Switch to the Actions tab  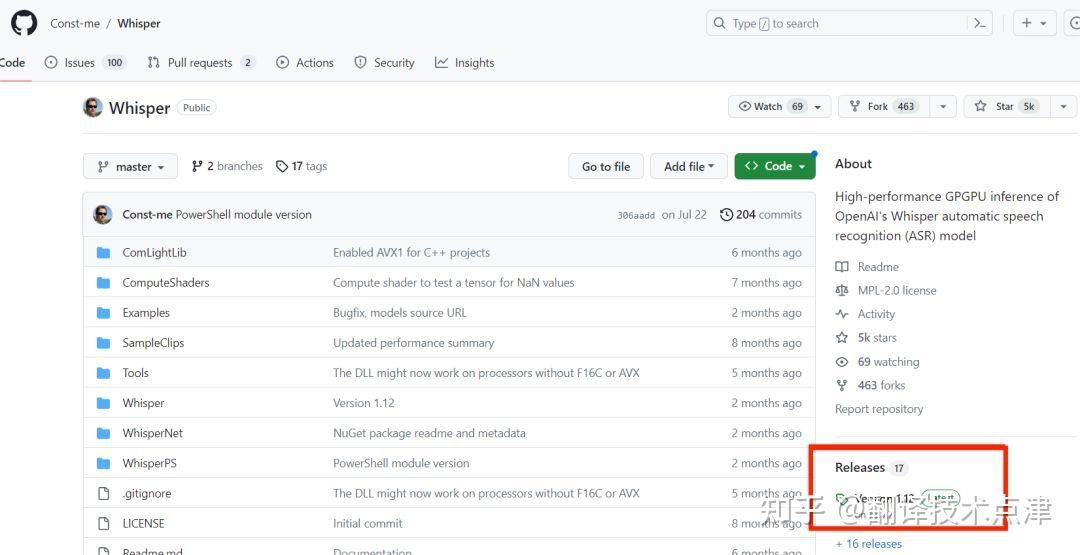[x=305, y=63]
